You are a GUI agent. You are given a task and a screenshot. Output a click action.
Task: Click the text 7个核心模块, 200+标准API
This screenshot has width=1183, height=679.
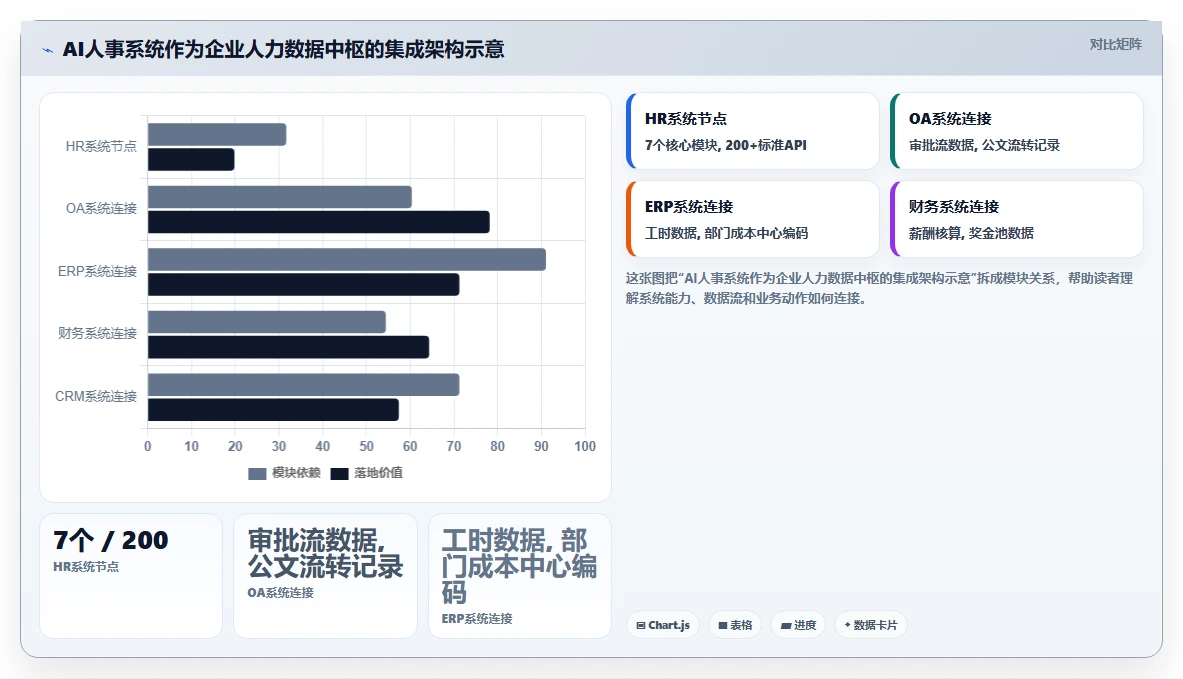(x=726, y=146)
